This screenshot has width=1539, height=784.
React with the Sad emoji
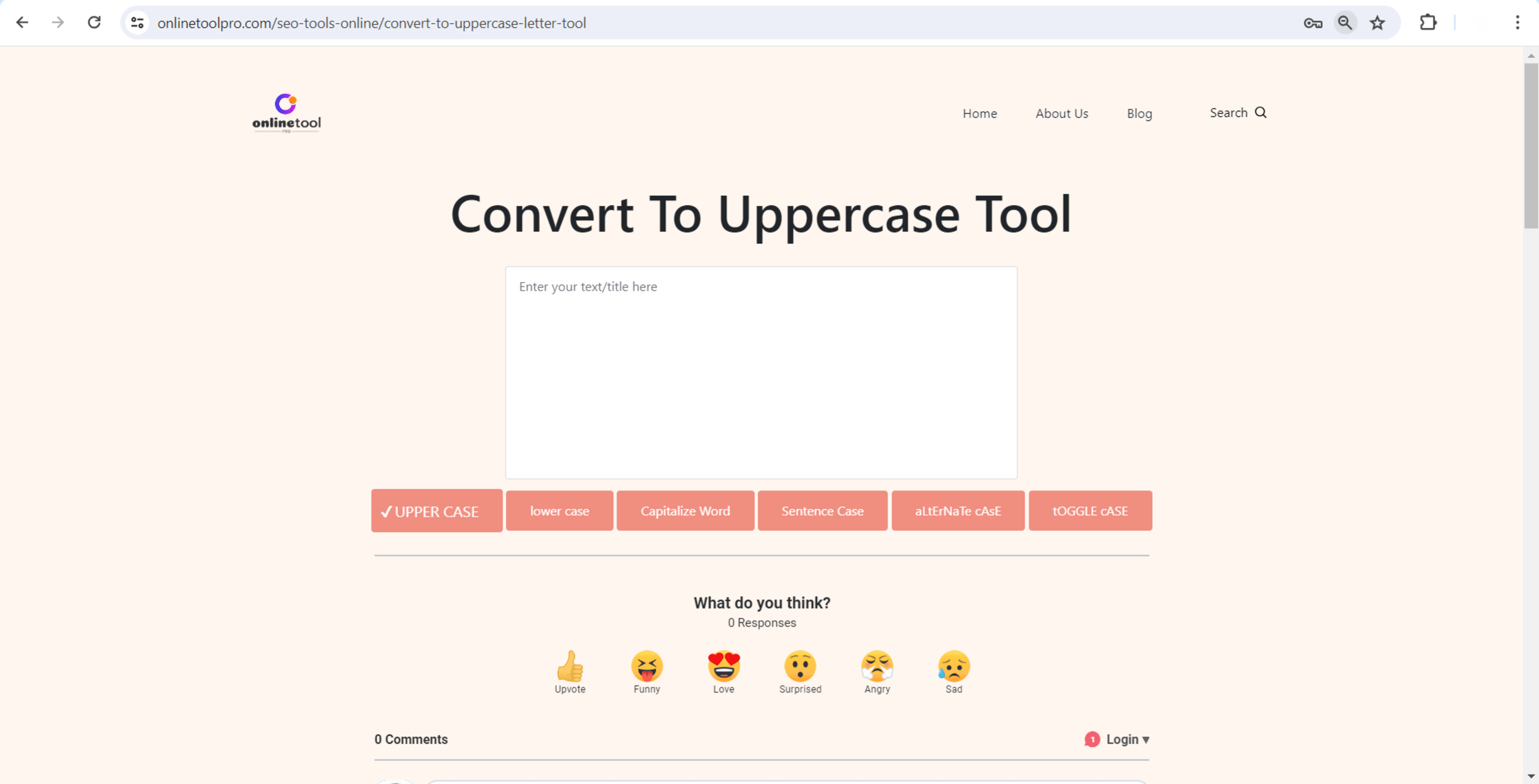pos(954,666)
